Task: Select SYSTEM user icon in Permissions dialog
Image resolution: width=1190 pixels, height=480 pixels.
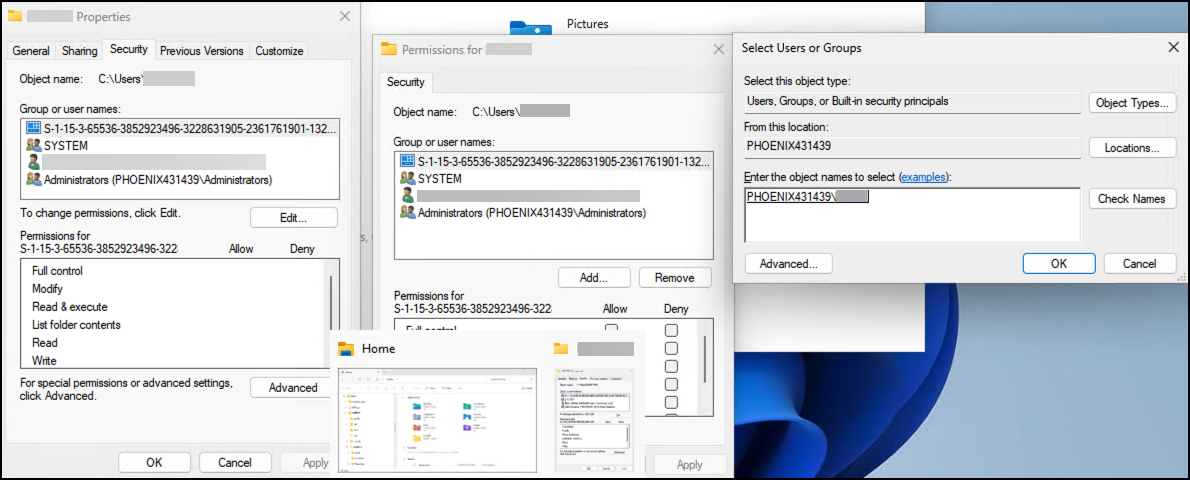Action: tap(408, 178)
